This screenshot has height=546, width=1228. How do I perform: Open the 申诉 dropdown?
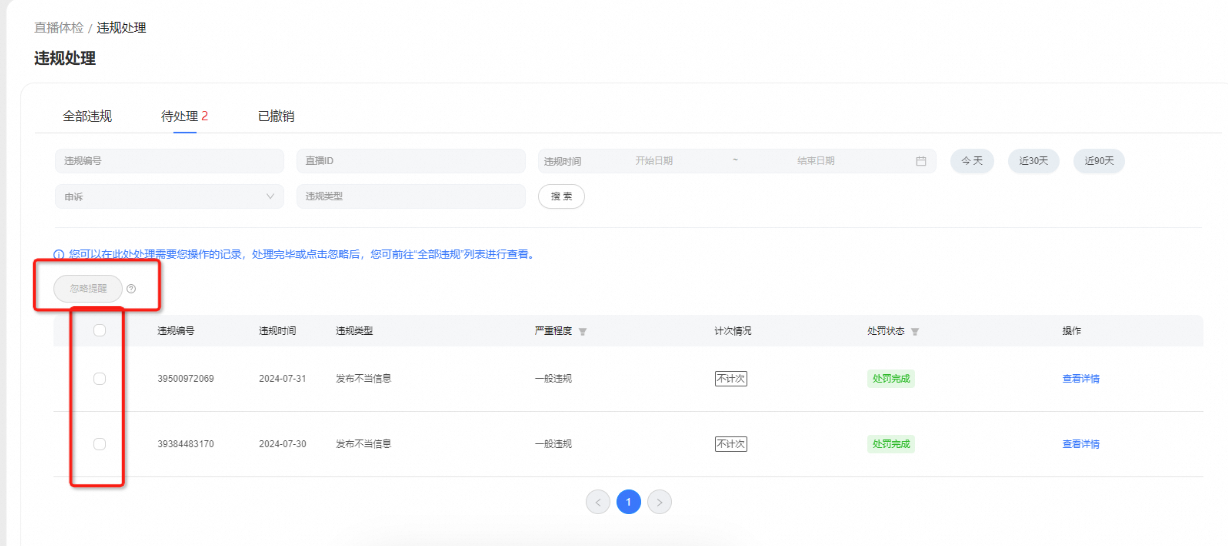click(x=169, y=197)
